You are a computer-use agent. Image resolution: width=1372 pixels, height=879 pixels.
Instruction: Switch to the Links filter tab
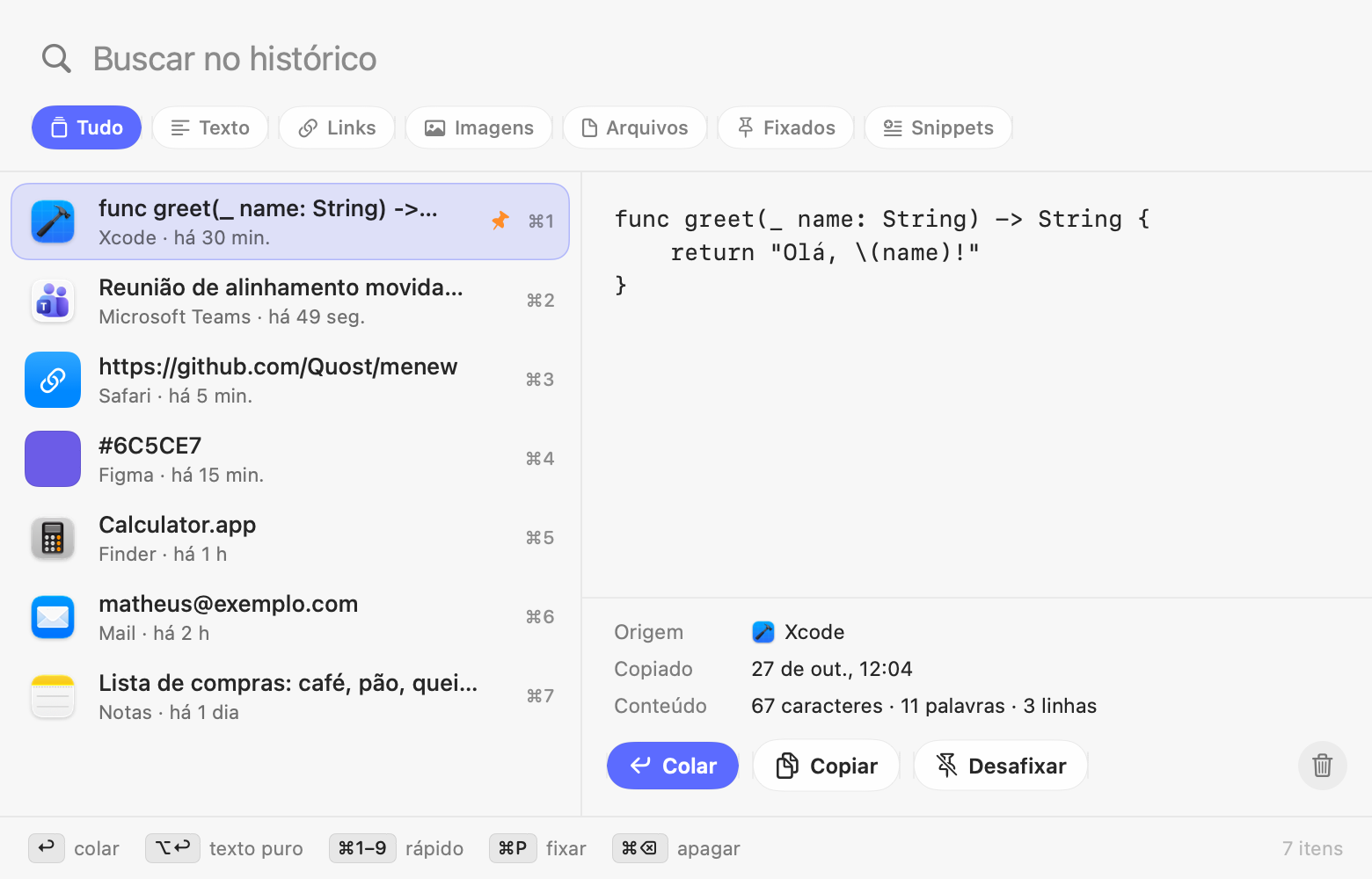point(337,127)
